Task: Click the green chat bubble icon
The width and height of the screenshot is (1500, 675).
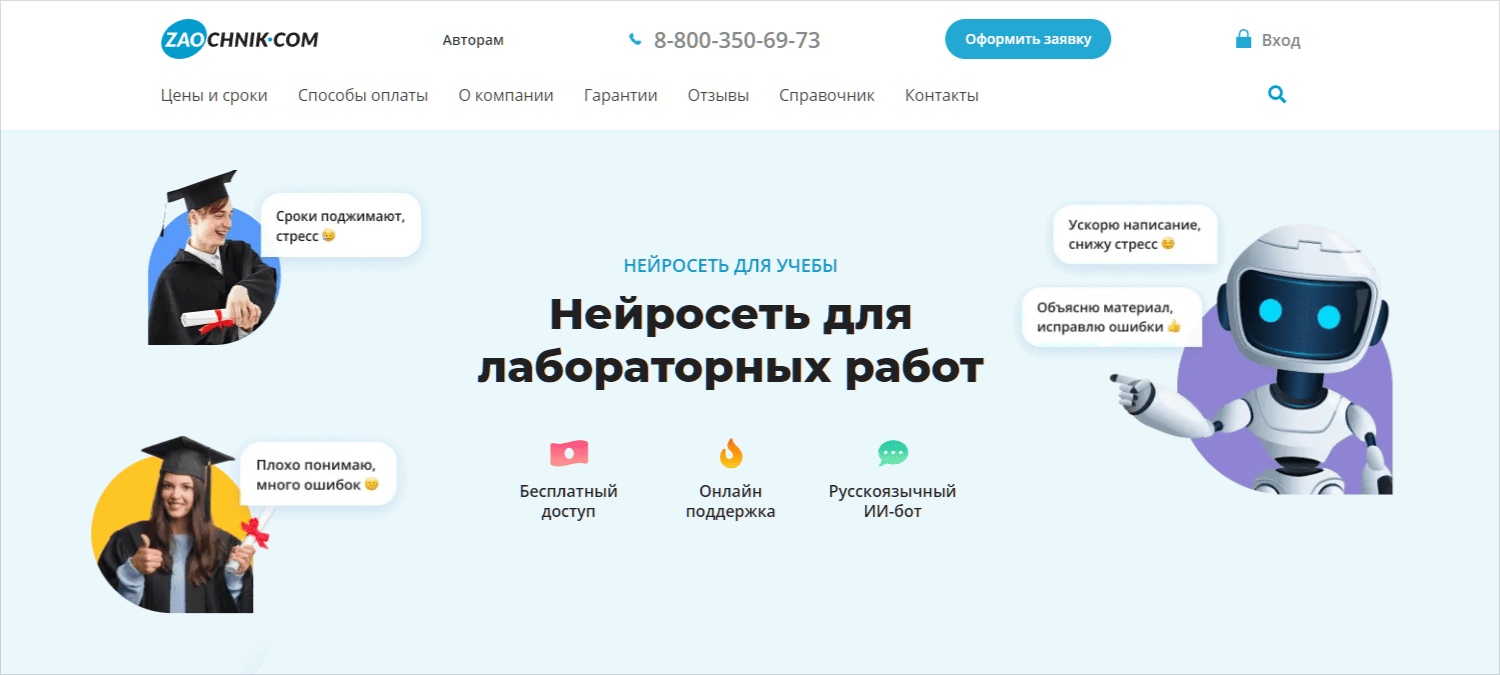Action: tap(892, 454)
